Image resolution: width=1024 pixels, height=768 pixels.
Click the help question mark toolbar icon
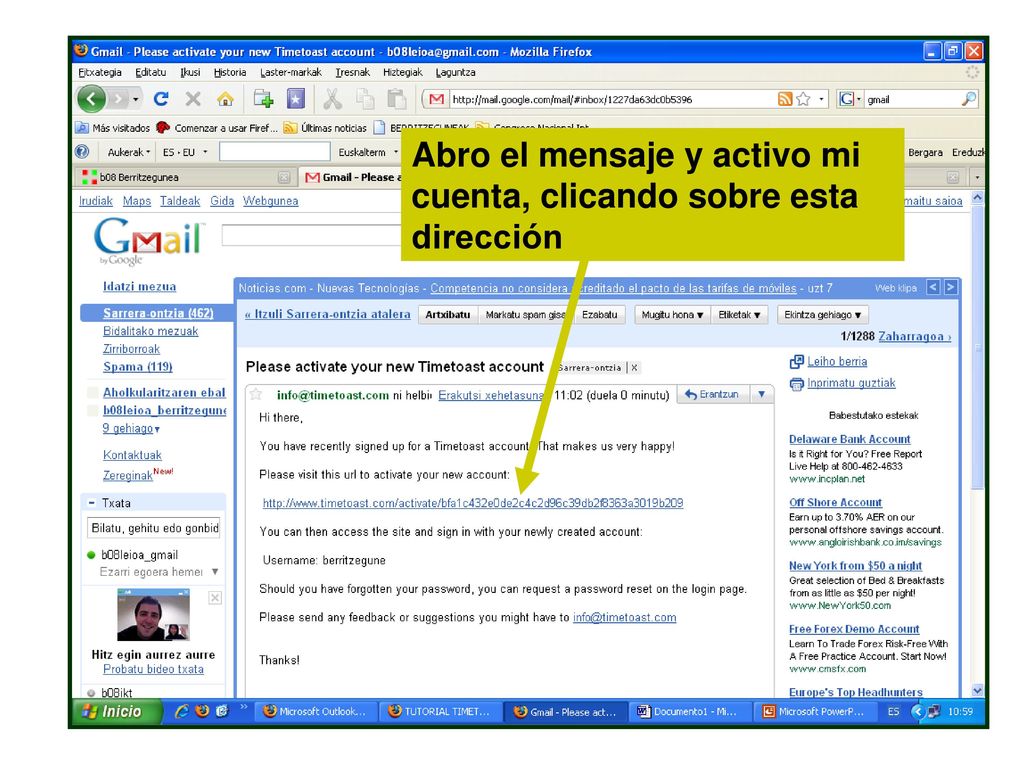(82, 152)
